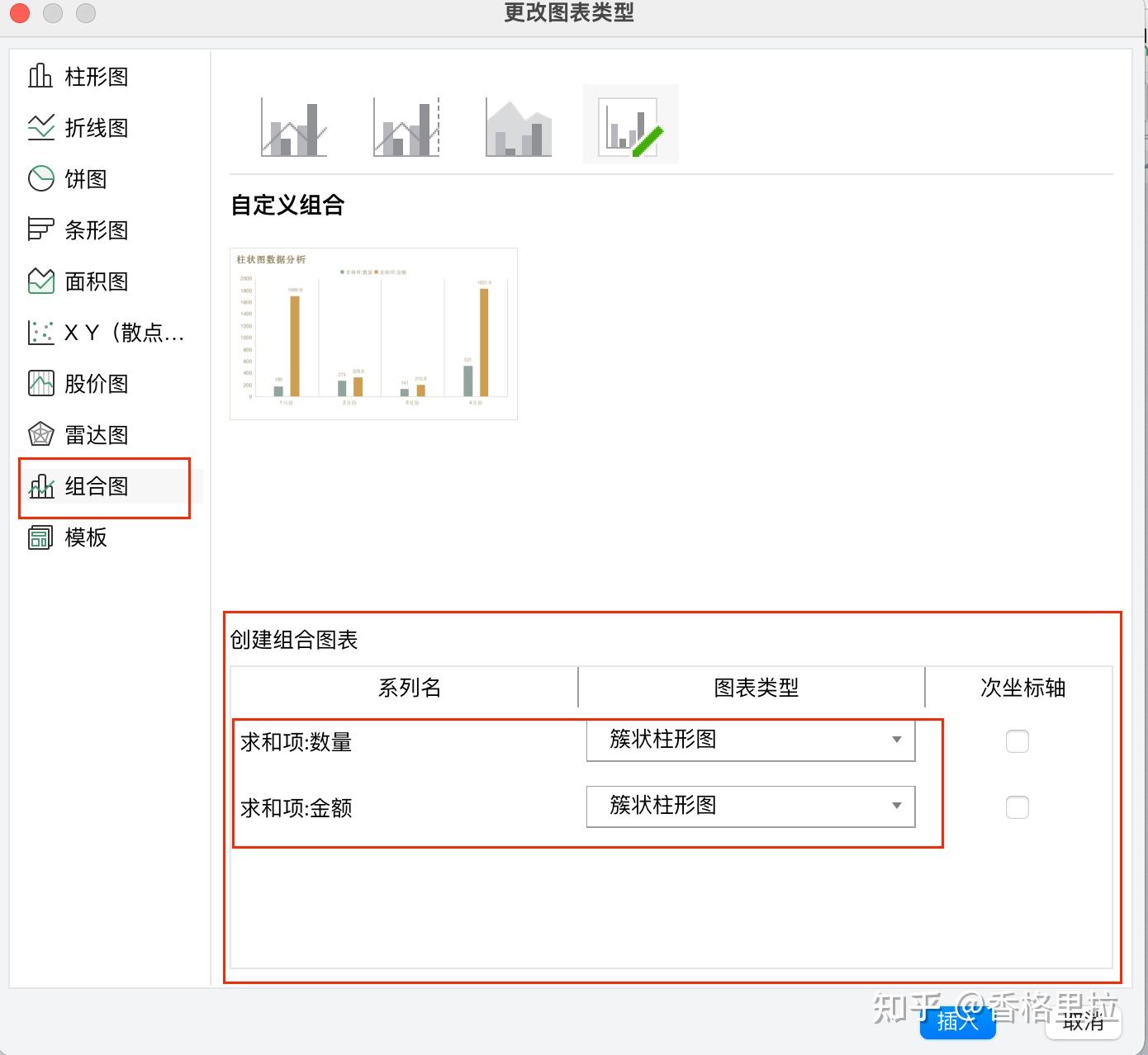1148x1055 pixels.
Task: Click the 图表类型 column header
Action: [x=757, y=688]
